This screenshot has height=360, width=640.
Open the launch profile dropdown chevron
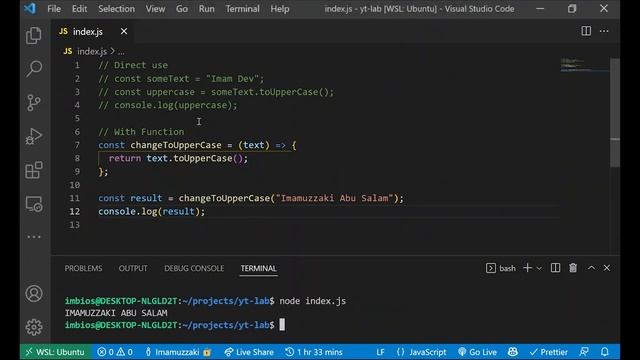pos(539,268)
